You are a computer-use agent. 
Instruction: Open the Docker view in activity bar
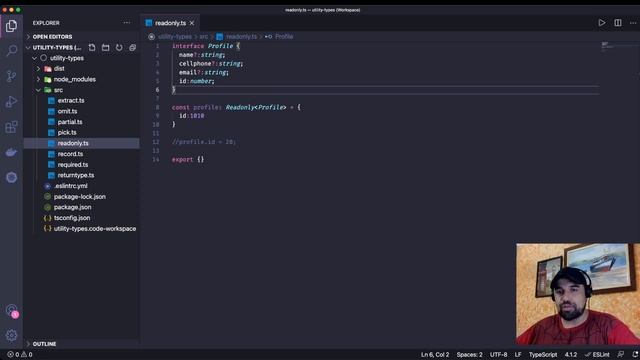tap(11, 152)
